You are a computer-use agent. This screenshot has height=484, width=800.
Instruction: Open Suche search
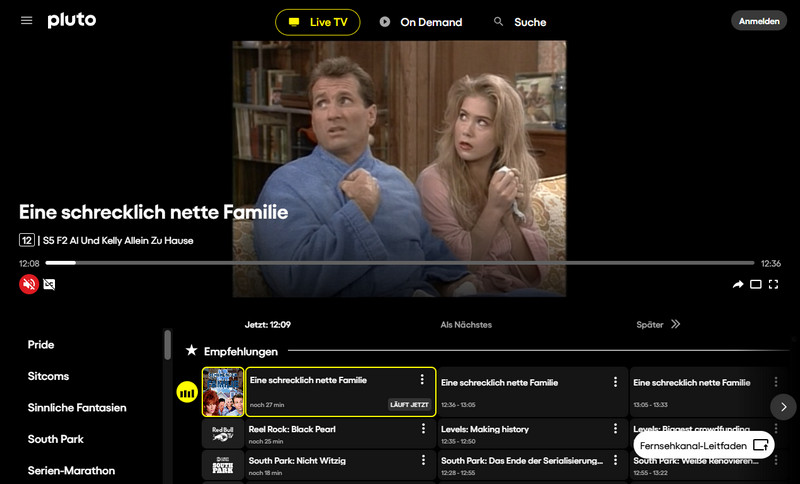coord(520,22)
